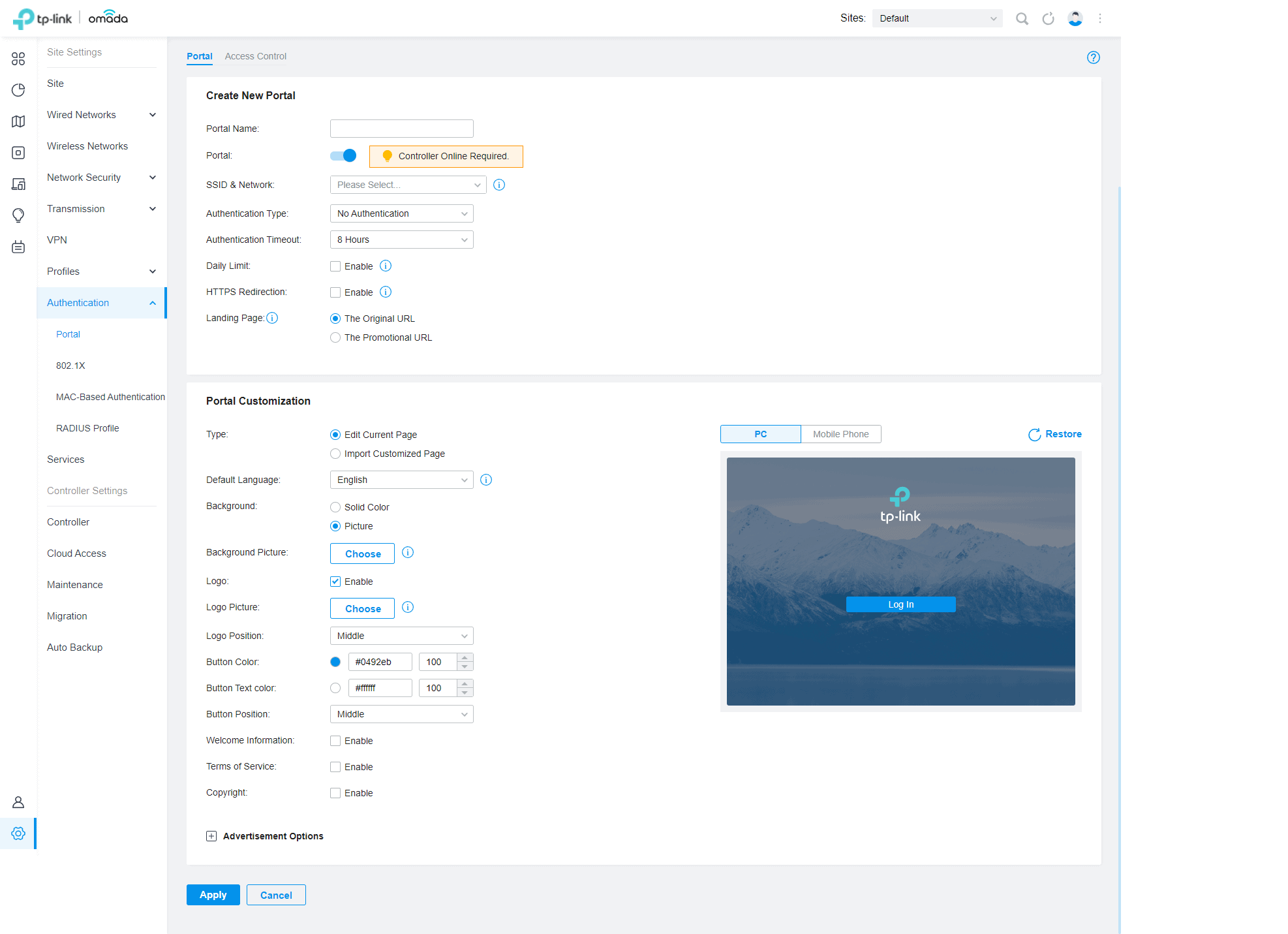The width and height of the screenshot is (1288, 934).
Task: Show info icon for HTTPS Redirection
Action: pos(386,292)
